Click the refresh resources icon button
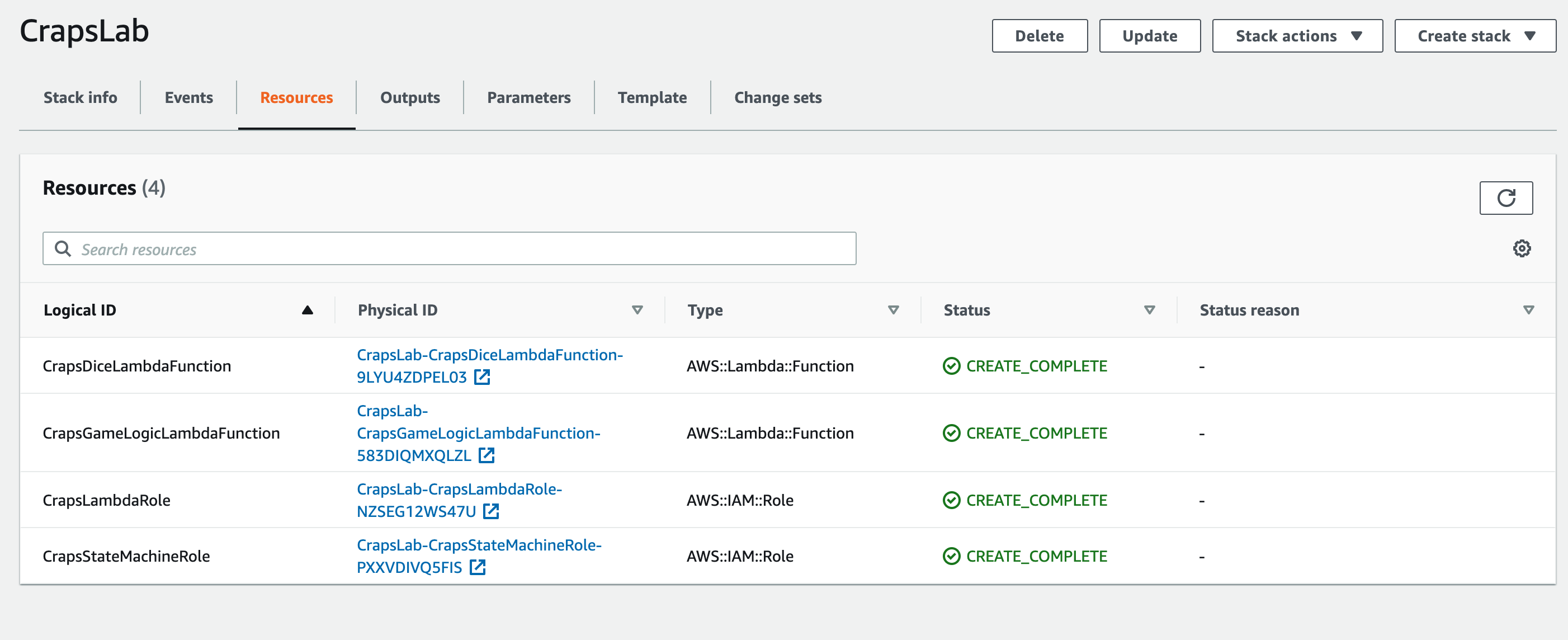This screenshot has width=1568, height=640. pyautogui.click(x=1506, y=198)
